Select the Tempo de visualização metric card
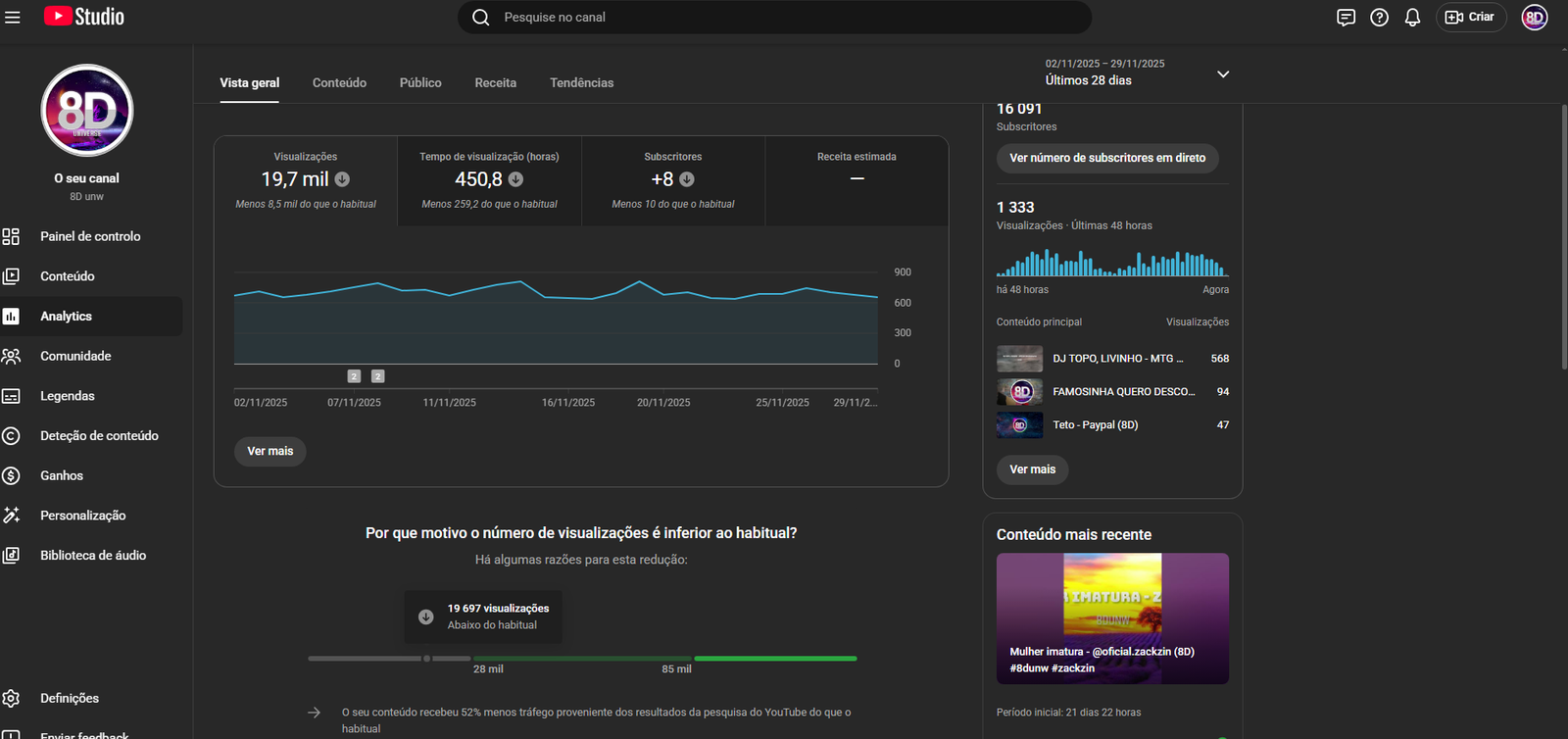Screen dimensions: 1568x739 (489, 180)
